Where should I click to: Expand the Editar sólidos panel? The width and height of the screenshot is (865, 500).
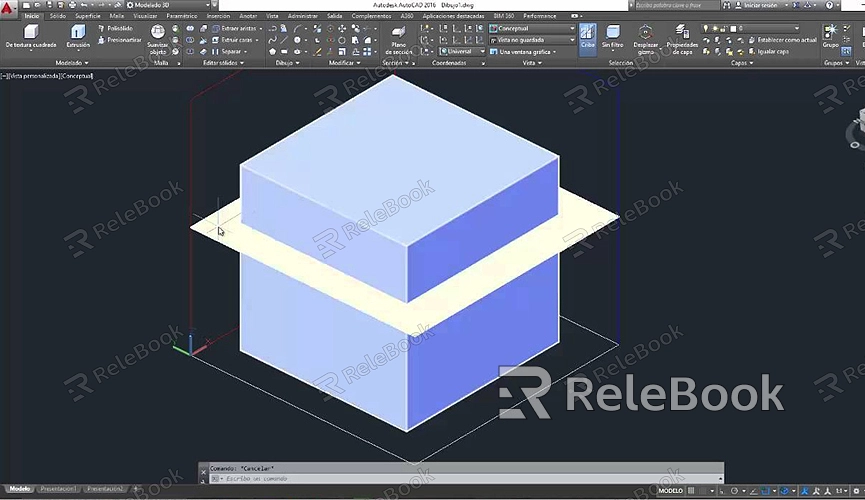coord(223,63)
